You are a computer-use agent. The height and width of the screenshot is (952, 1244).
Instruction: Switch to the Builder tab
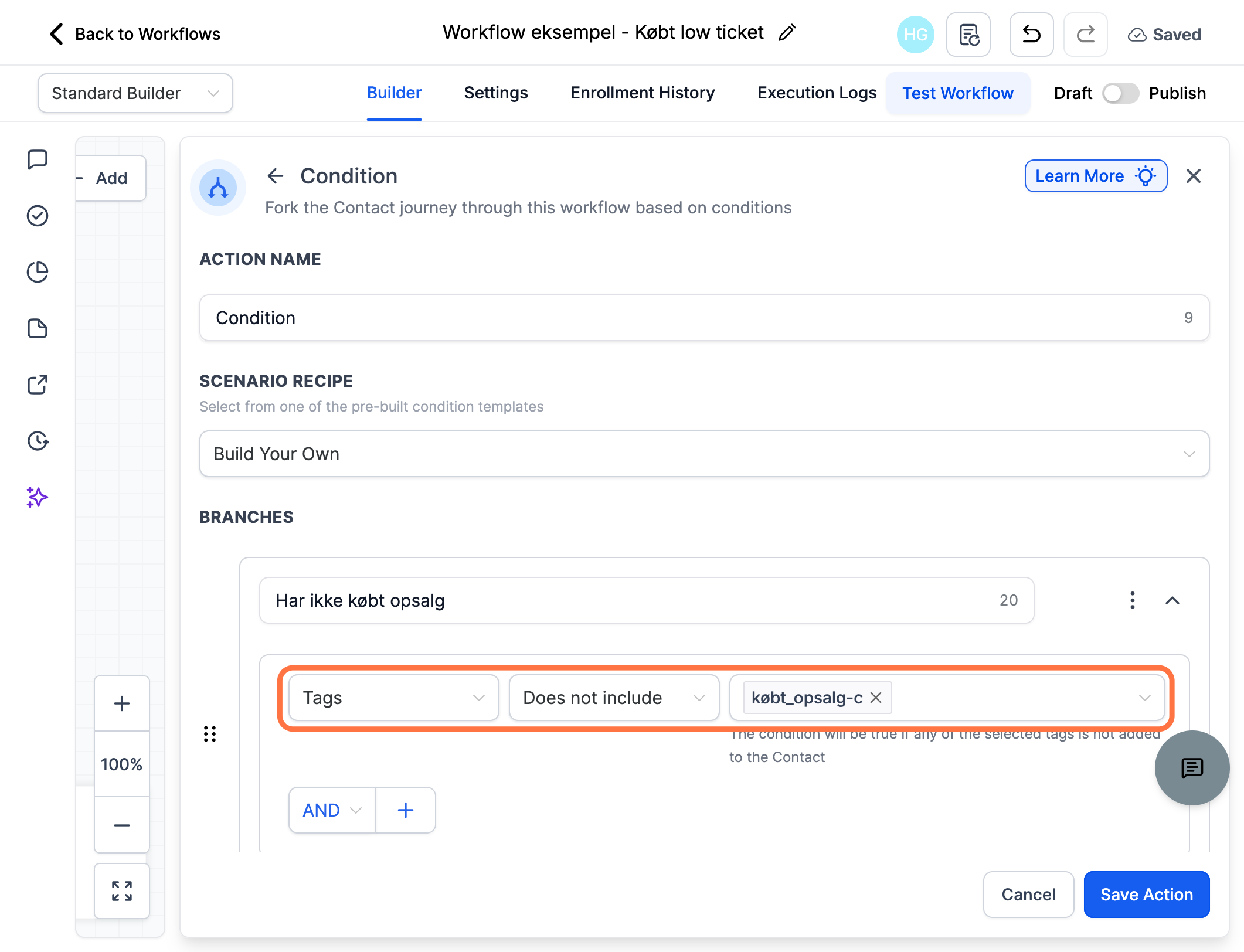point(394,93)
